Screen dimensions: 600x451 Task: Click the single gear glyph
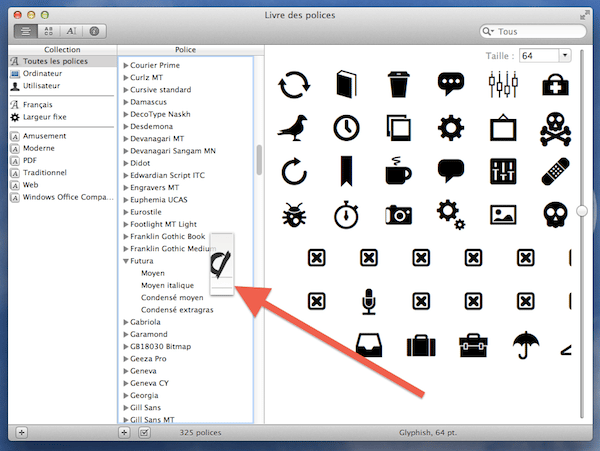click(x=451, y=128)
